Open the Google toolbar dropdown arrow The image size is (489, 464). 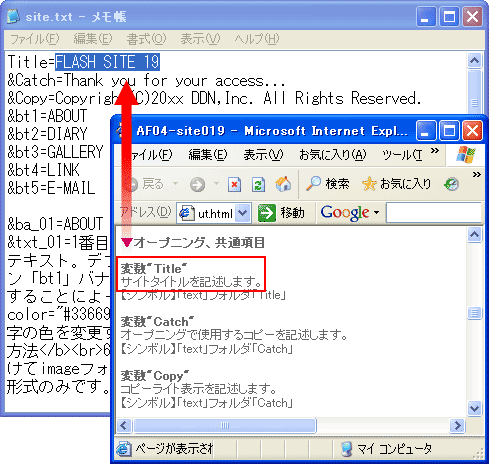tap(377, 213)
